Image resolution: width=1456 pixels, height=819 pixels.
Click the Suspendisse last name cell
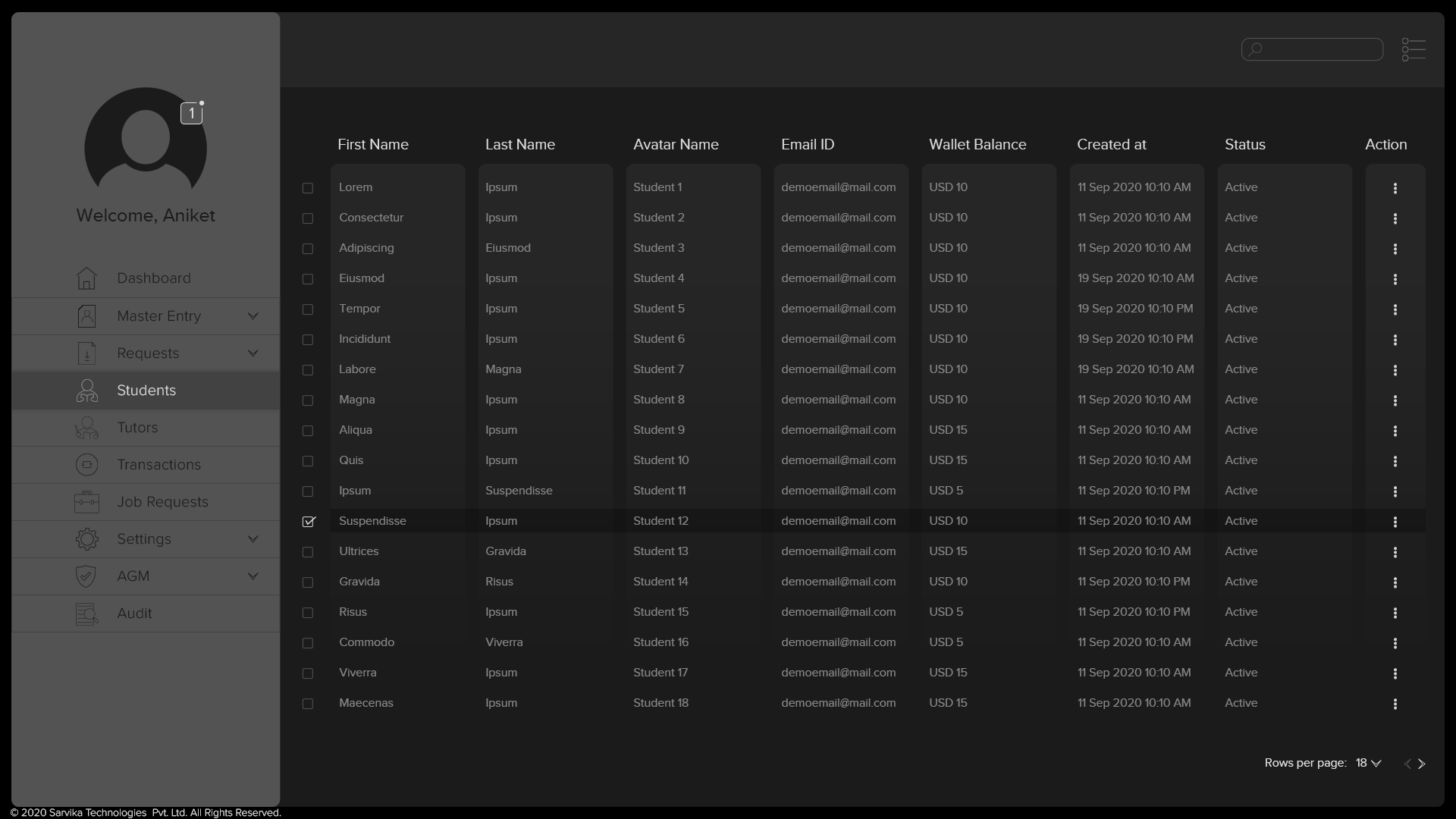coord(519,491)
